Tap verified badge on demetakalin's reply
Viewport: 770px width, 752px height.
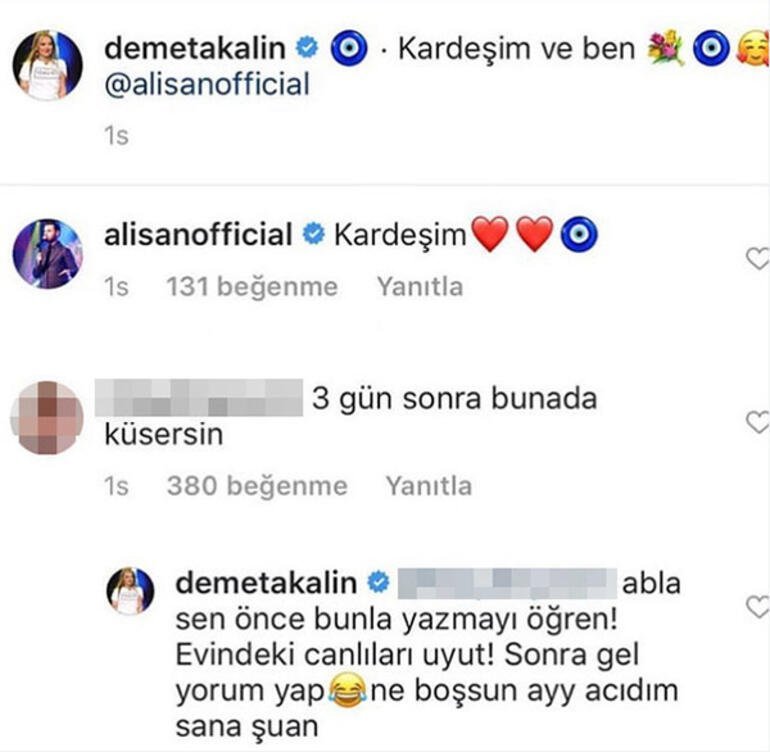(379, 583)
